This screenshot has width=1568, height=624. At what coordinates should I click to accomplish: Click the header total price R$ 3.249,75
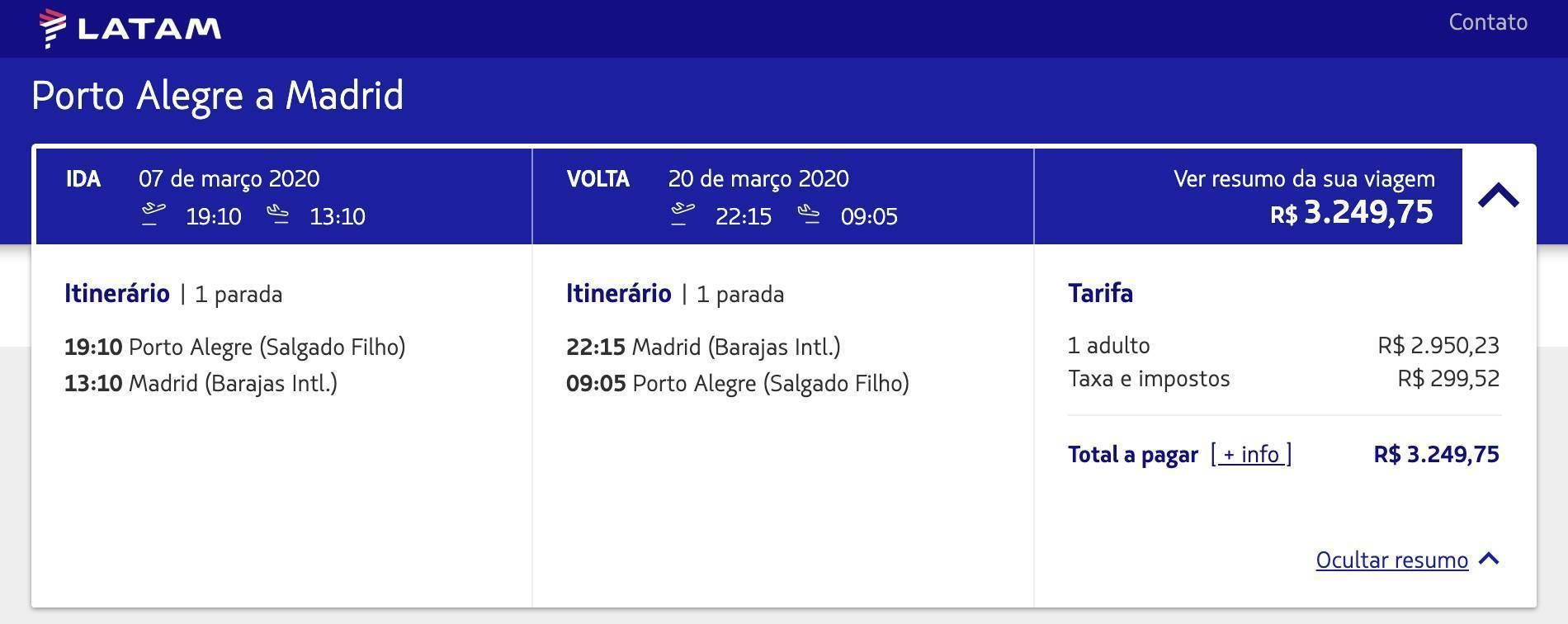coord(1352,213)
